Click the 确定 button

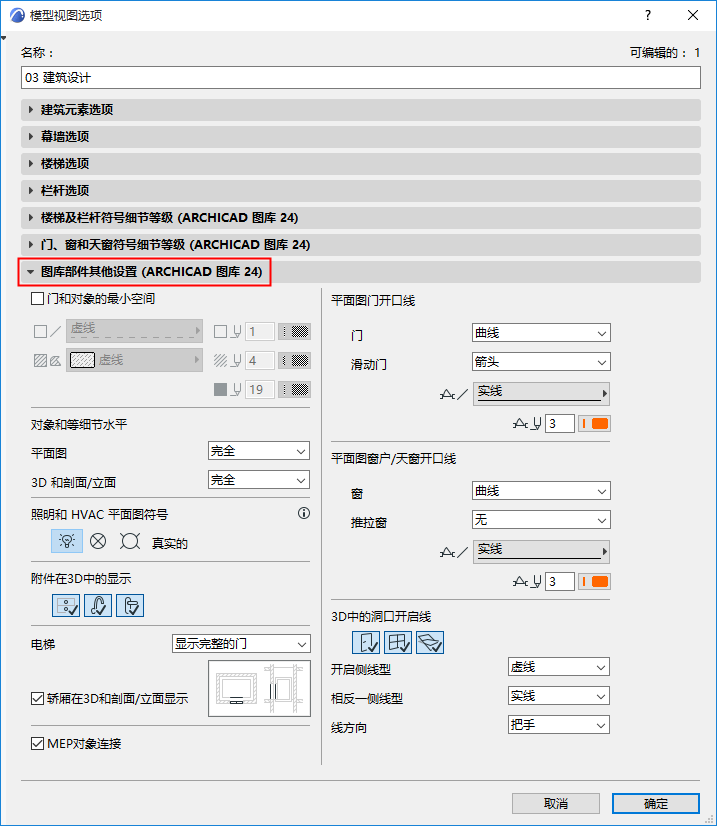coord(656,803)
